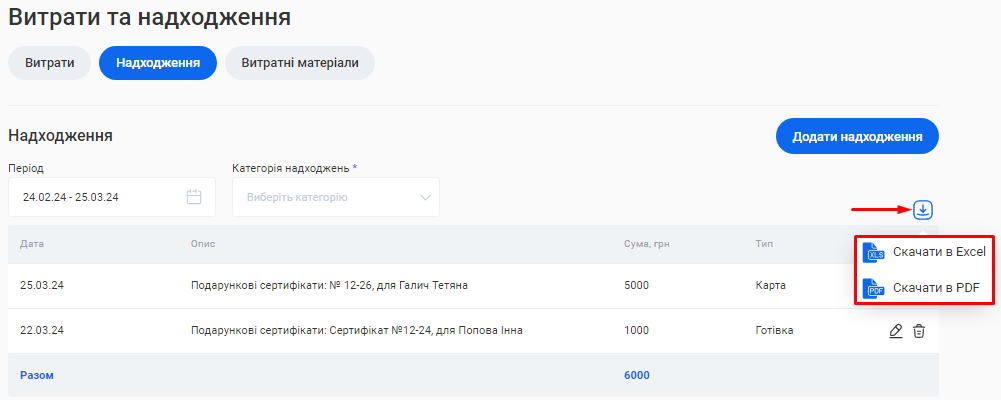The height and width of the screenshot is (400, 1001).
Task: Click the Дата column header
Action: pos(32,244)
